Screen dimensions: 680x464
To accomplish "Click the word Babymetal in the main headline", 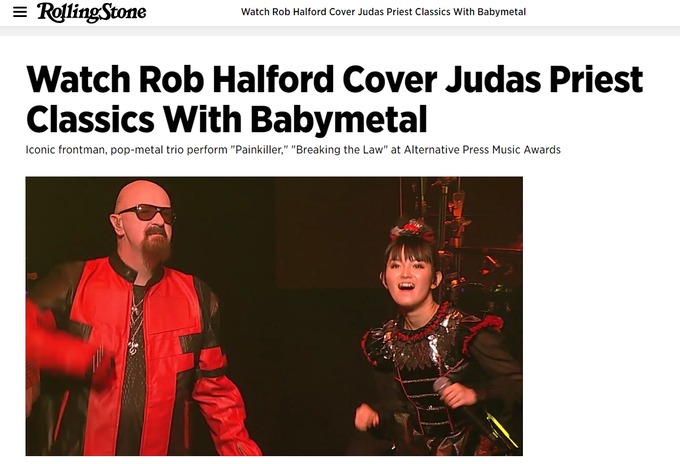I will (339, 118).
